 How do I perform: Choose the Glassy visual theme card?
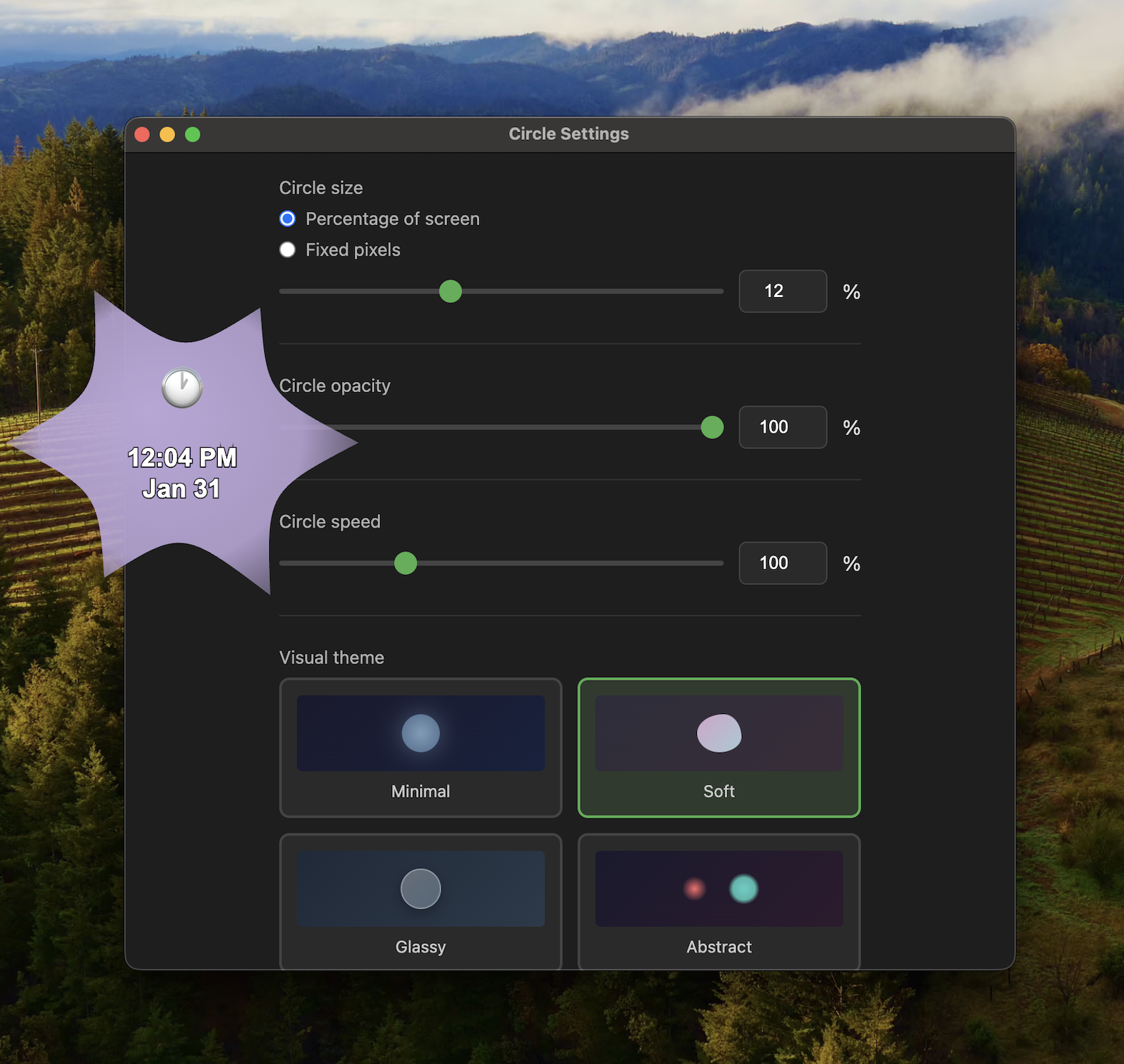coord(421,902)
